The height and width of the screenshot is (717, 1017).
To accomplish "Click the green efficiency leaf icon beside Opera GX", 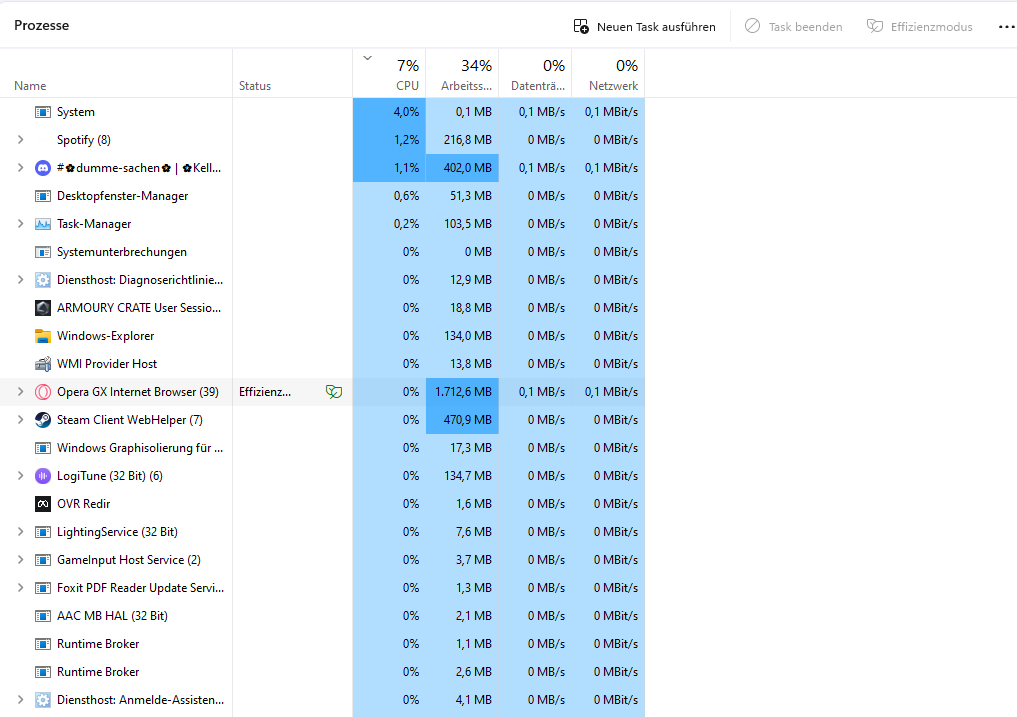I will 334,391.
